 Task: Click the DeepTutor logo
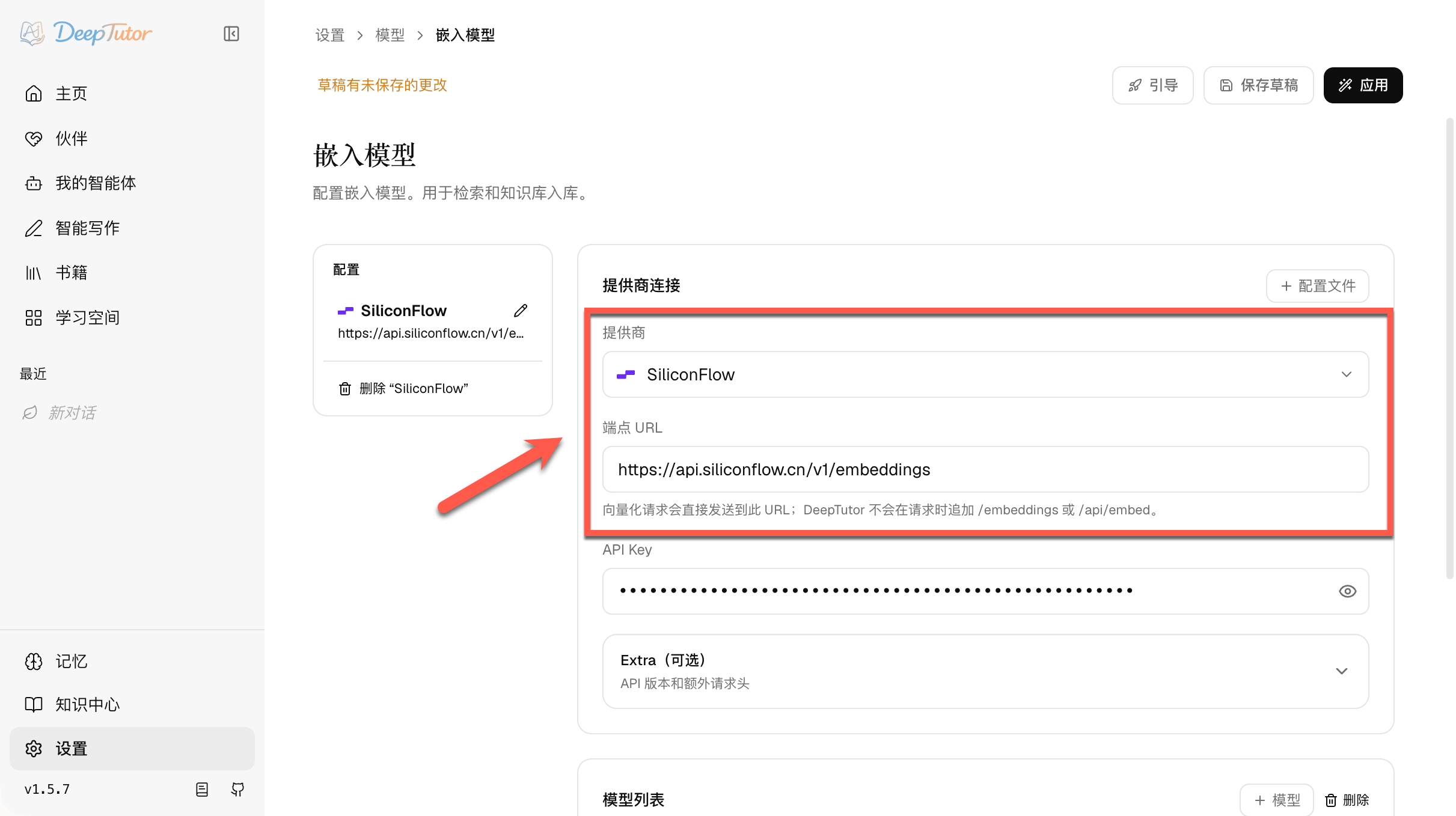(x=86, y=33)
